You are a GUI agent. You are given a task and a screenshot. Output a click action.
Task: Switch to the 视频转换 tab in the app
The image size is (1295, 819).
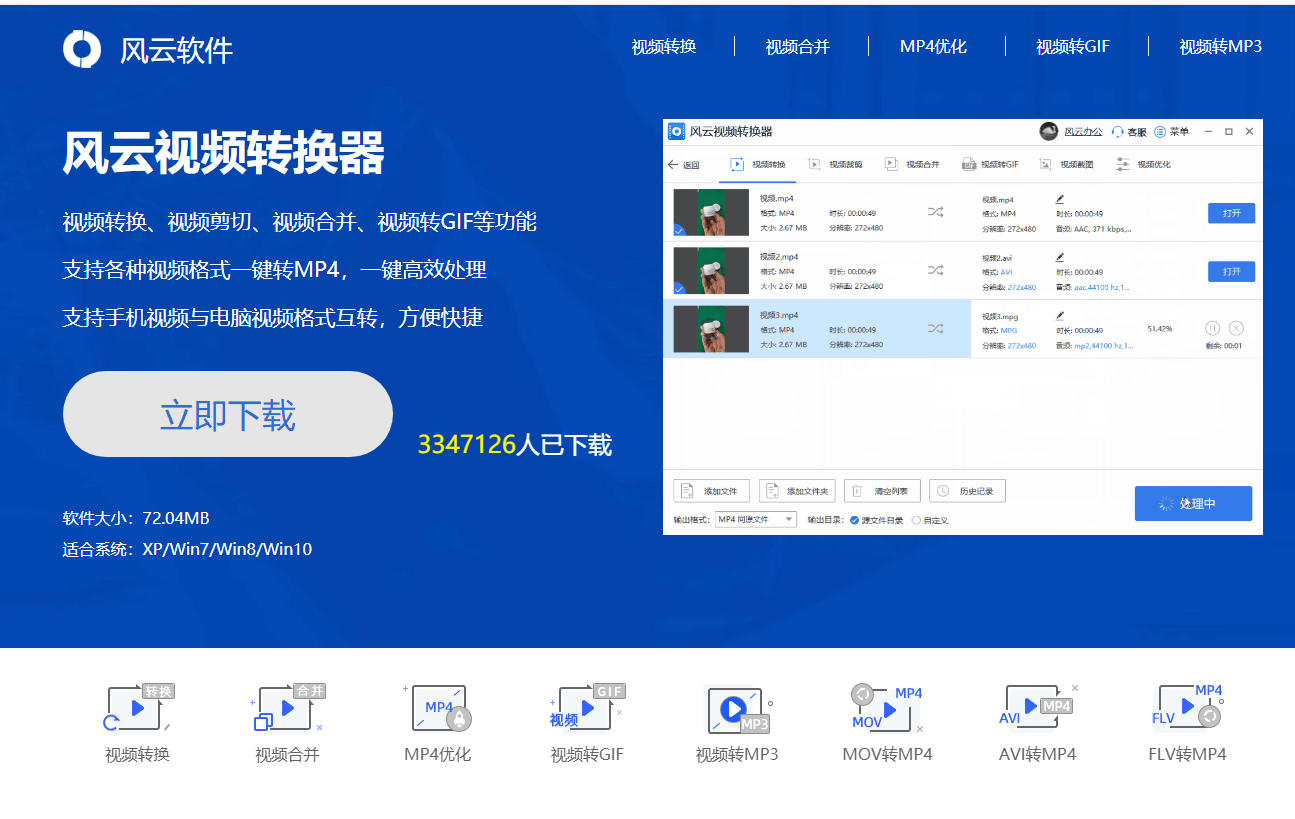[759, 164]
